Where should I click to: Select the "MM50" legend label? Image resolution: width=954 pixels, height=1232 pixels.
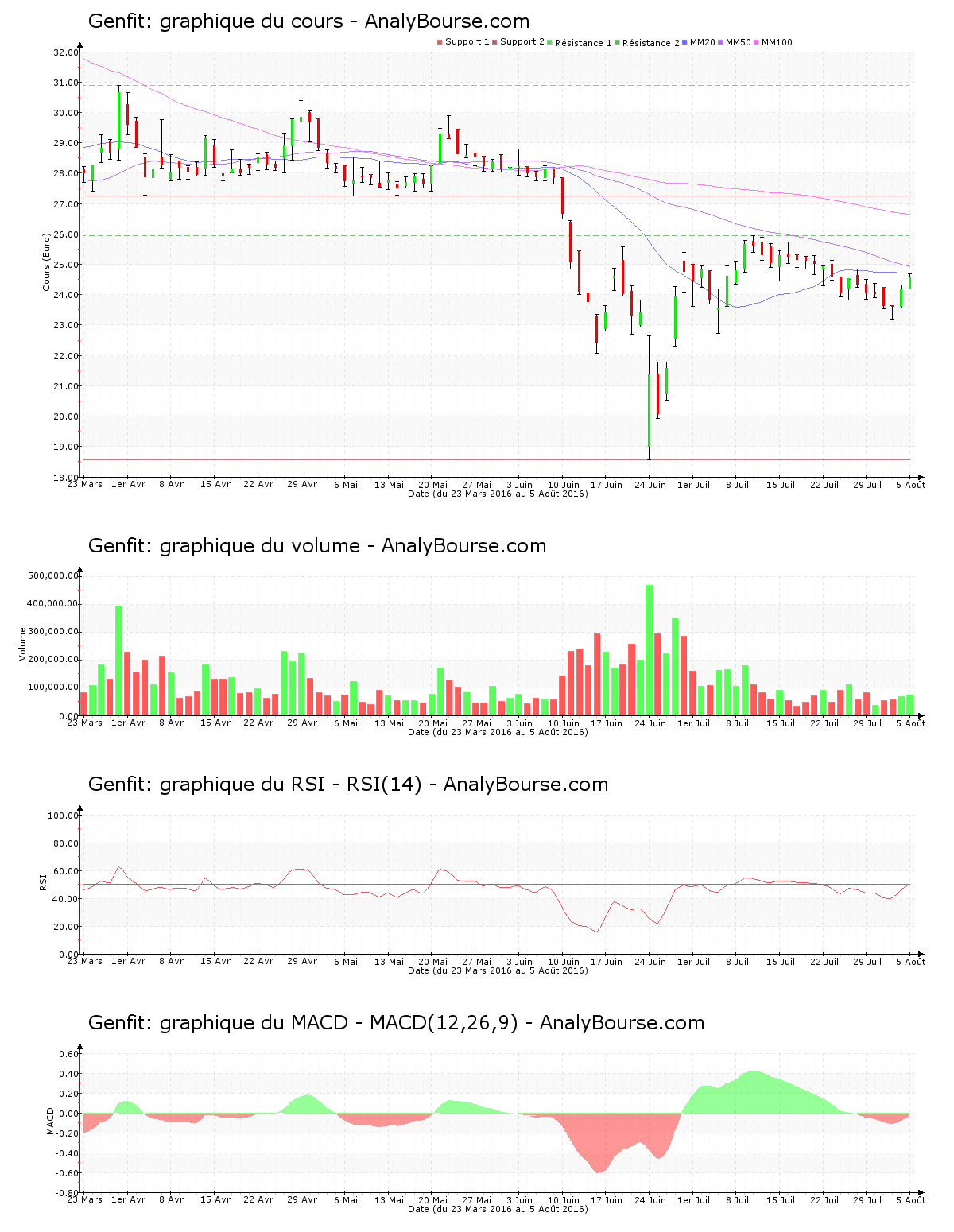coord(739,42)
